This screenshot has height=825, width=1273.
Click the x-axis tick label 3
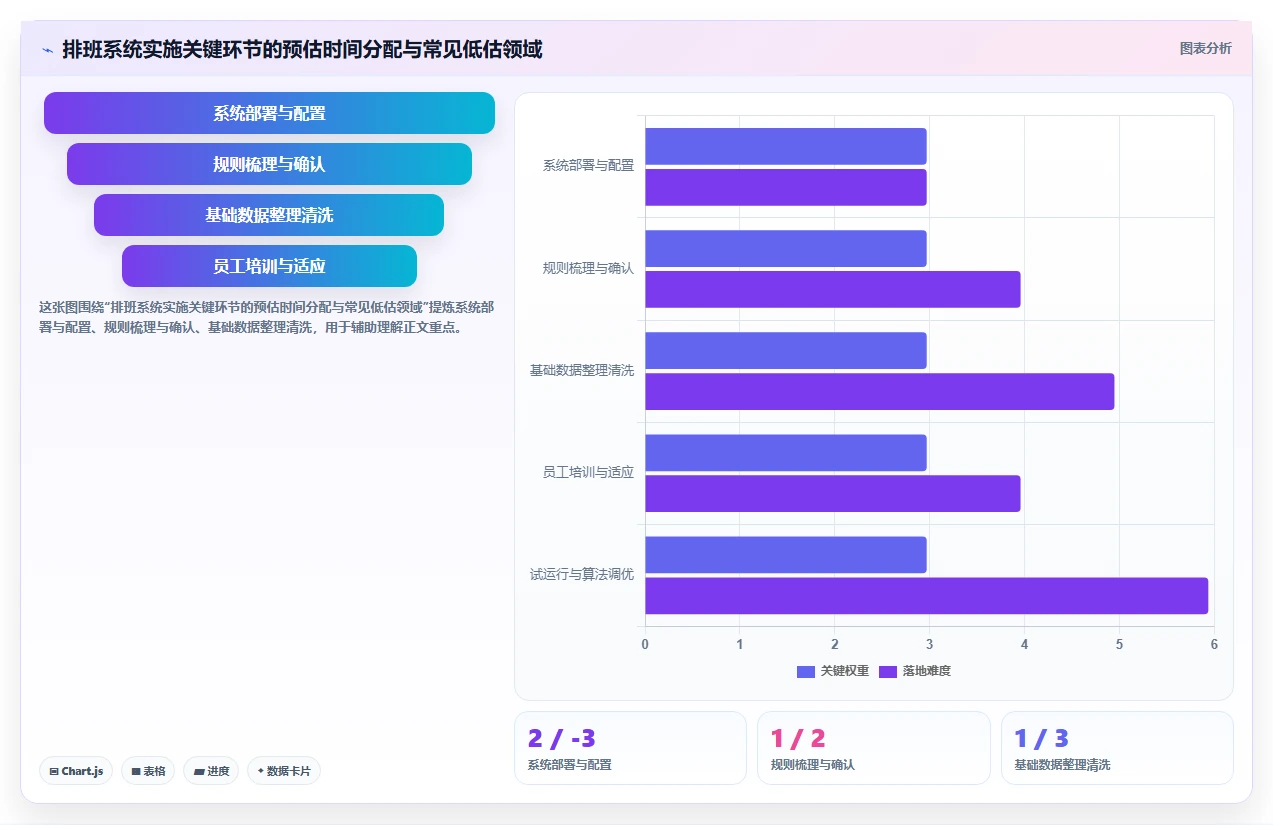point(929,644)
